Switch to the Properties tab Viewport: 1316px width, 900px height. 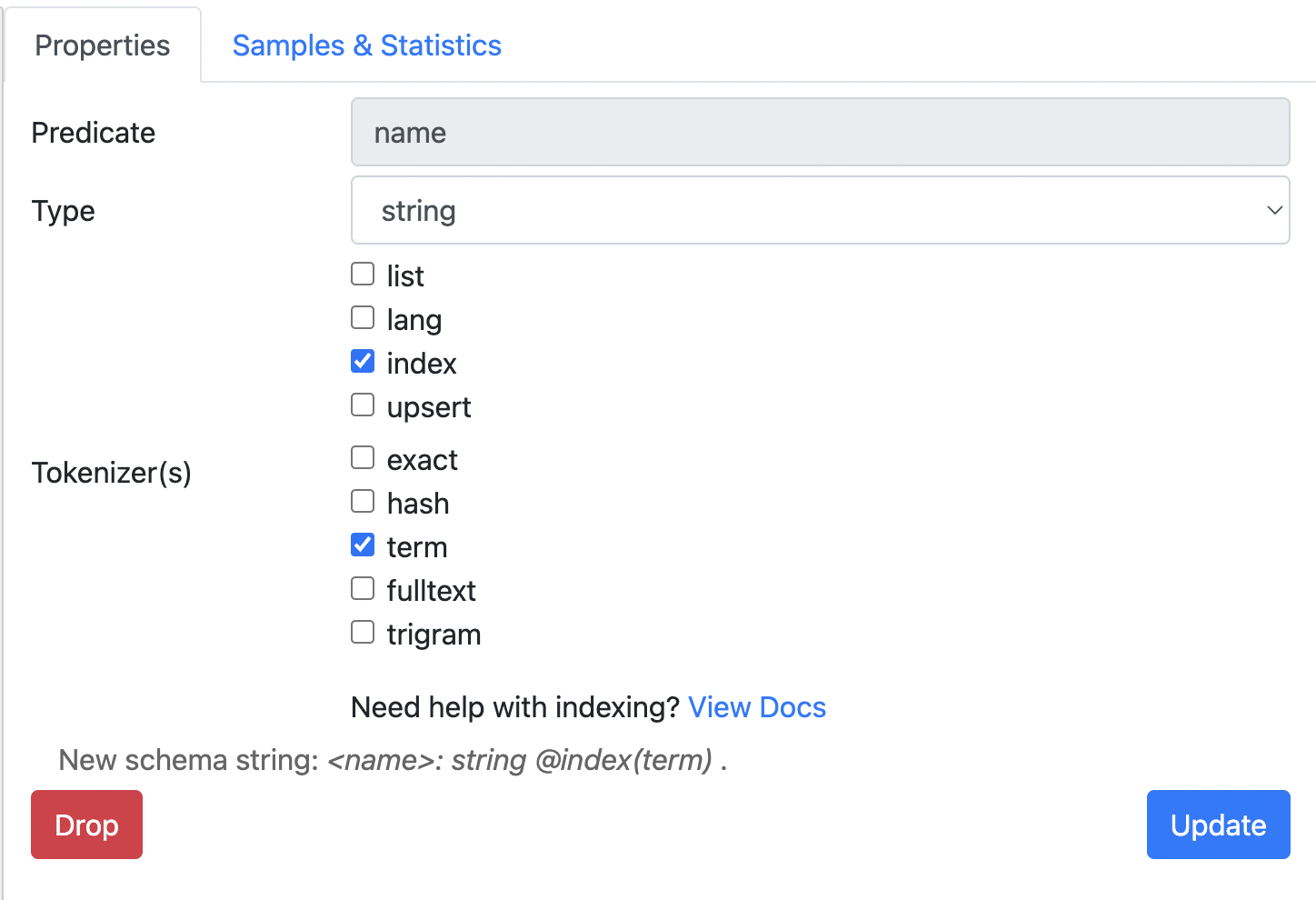102,45
